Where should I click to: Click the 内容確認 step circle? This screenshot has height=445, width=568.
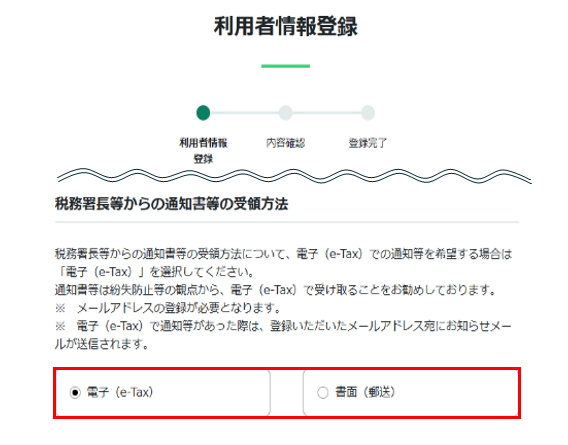coord(285,113)
